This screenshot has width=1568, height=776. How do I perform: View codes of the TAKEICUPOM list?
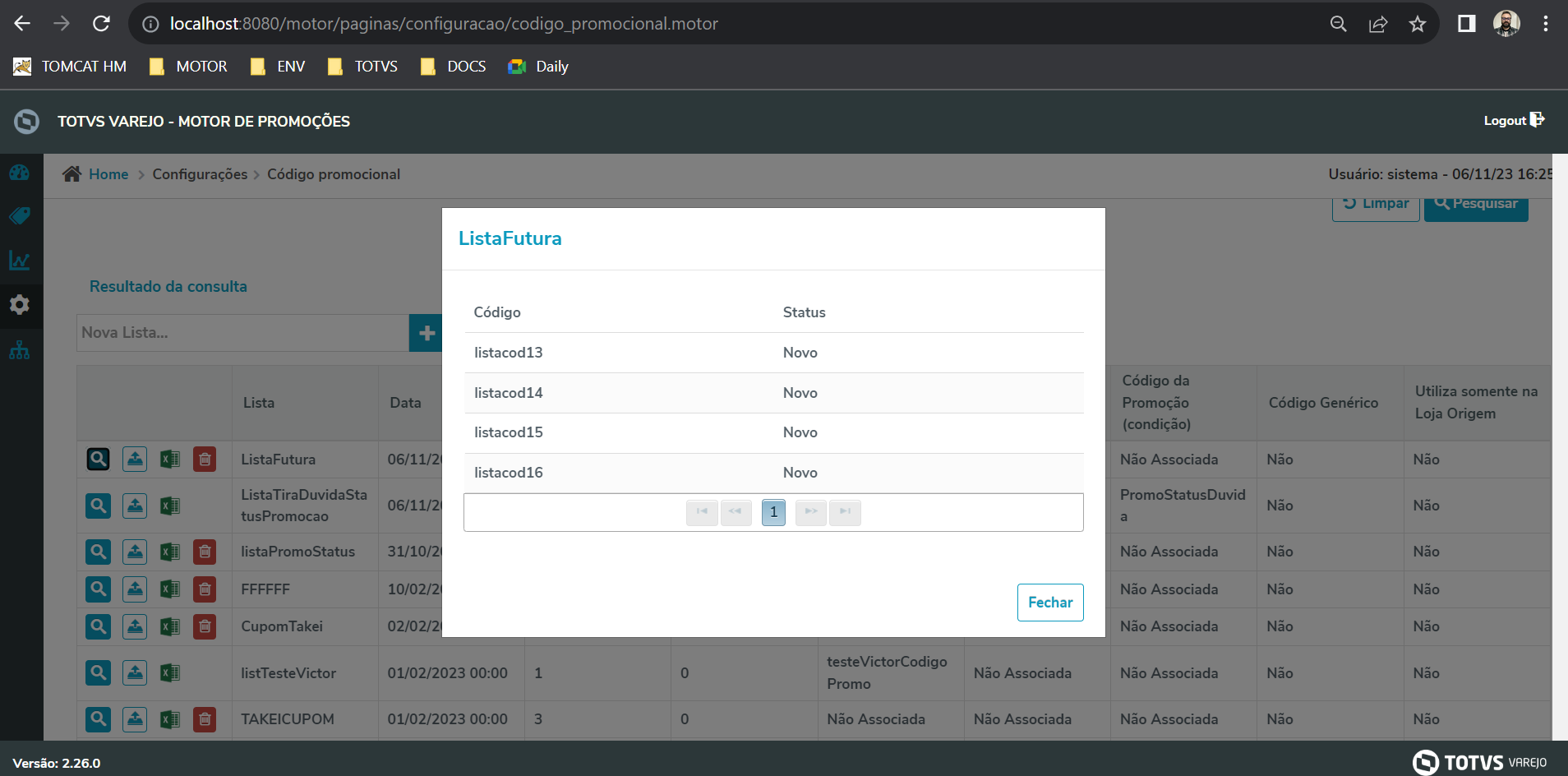98,719
